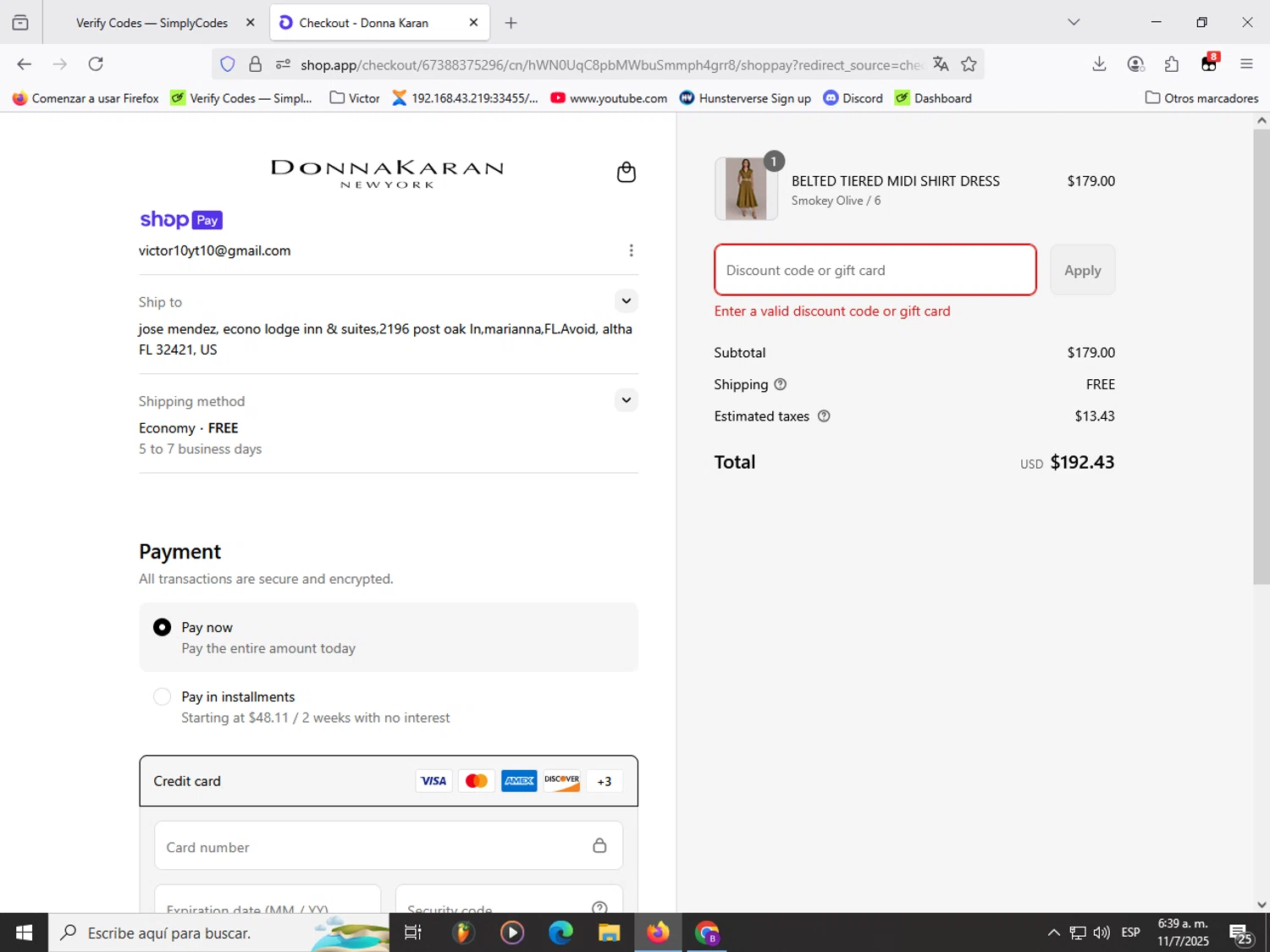Open the Dashboard bookmark
Image resolution: width=1270 pixels, height=952 pixels.
[x=933, y=98]
